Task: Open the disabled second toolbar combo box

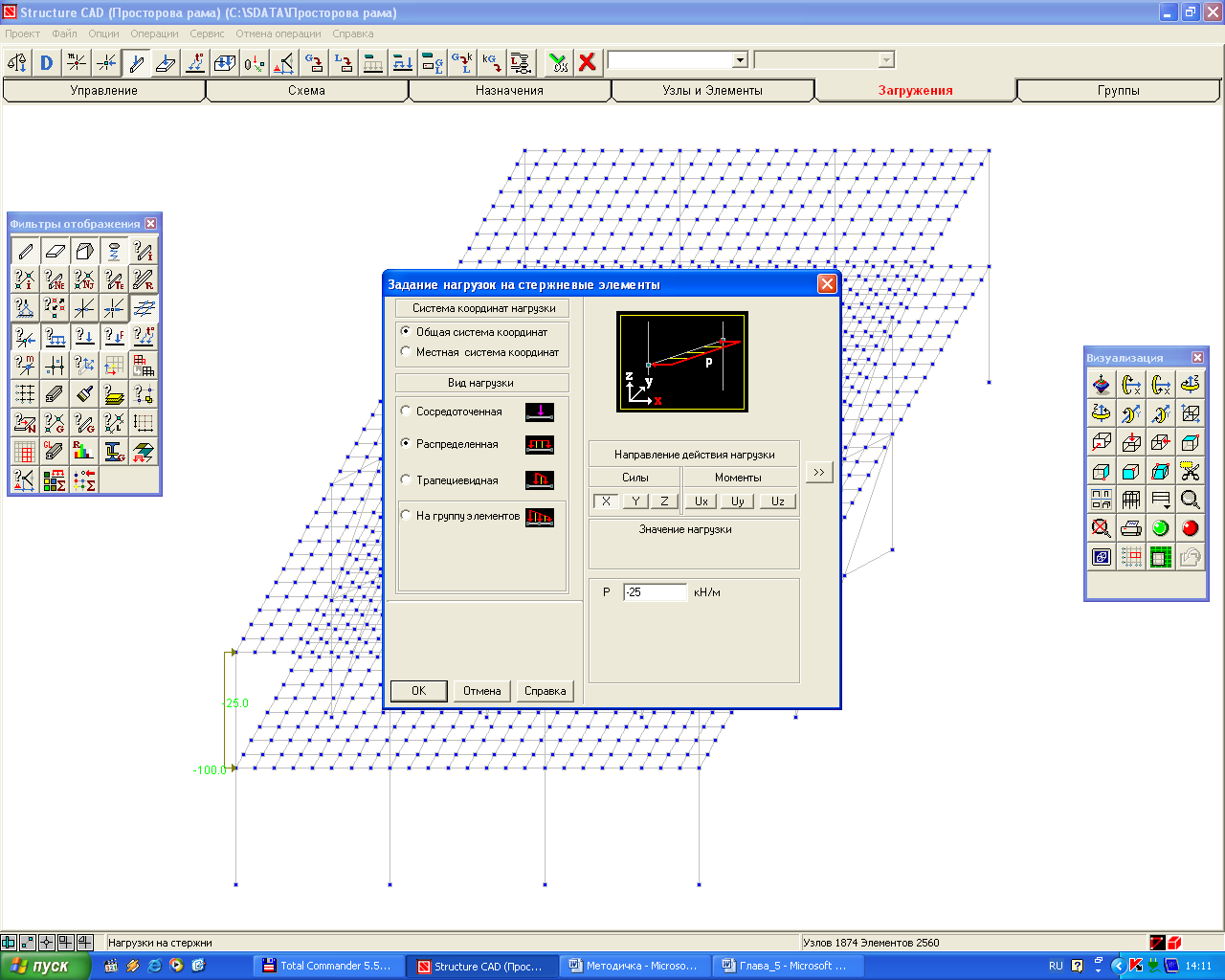Action: click(x=886, y=60)
